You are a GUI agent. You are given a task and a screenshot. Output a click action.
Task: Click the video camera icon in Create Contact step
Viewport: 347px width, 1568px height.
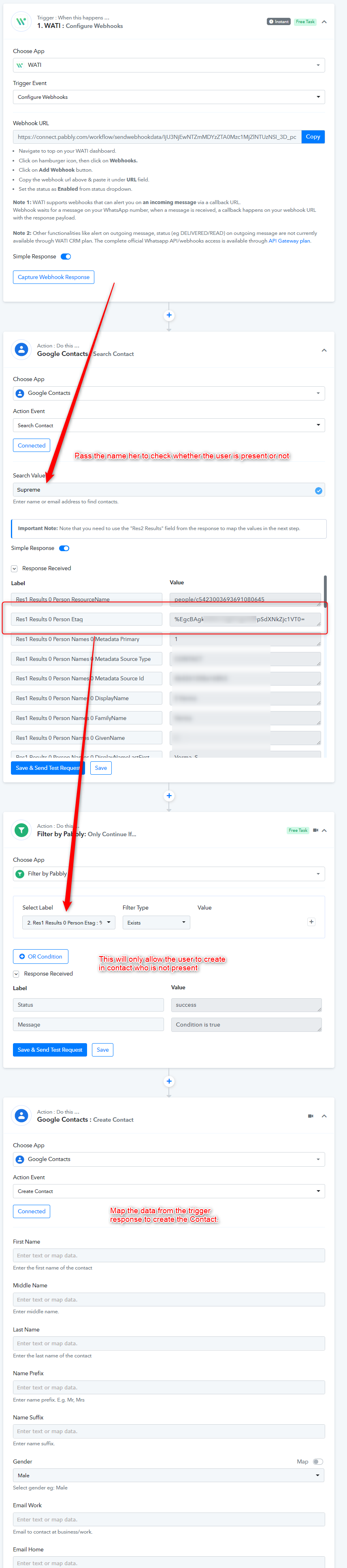point(311,1116)
